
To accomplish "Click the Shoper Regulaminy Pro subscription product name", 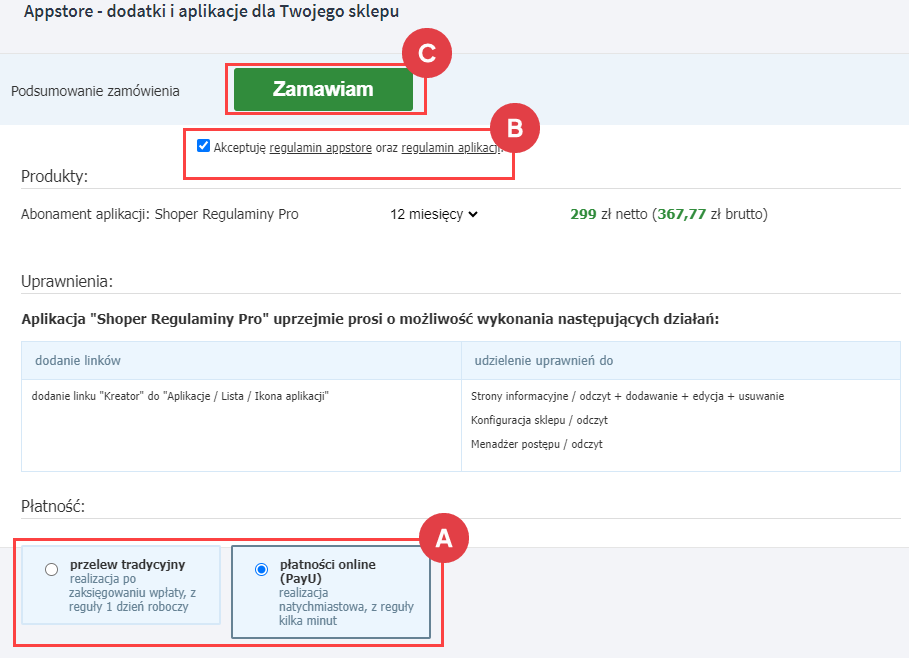I will coord(160,214).
